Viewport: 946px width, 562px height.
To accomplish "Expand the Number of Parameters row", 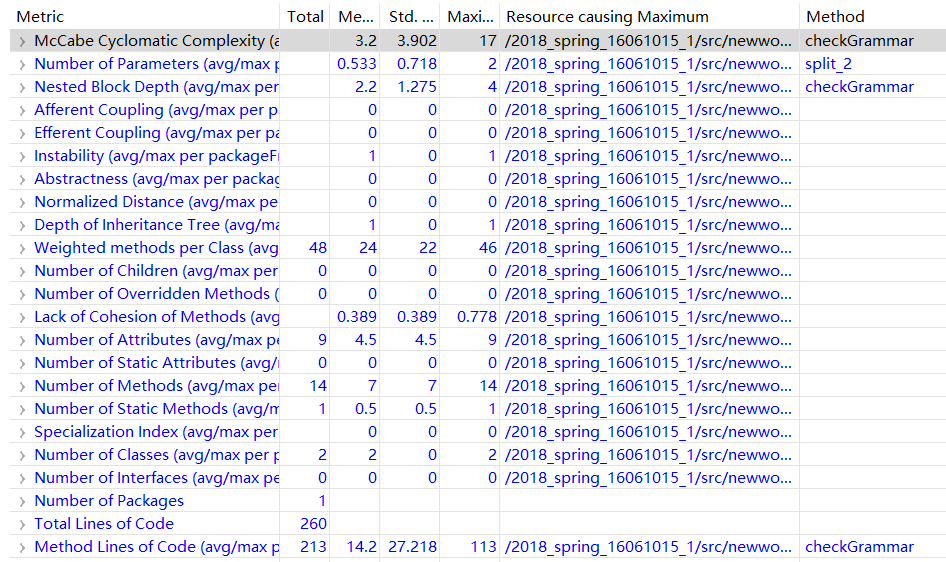I will (22, 64).
